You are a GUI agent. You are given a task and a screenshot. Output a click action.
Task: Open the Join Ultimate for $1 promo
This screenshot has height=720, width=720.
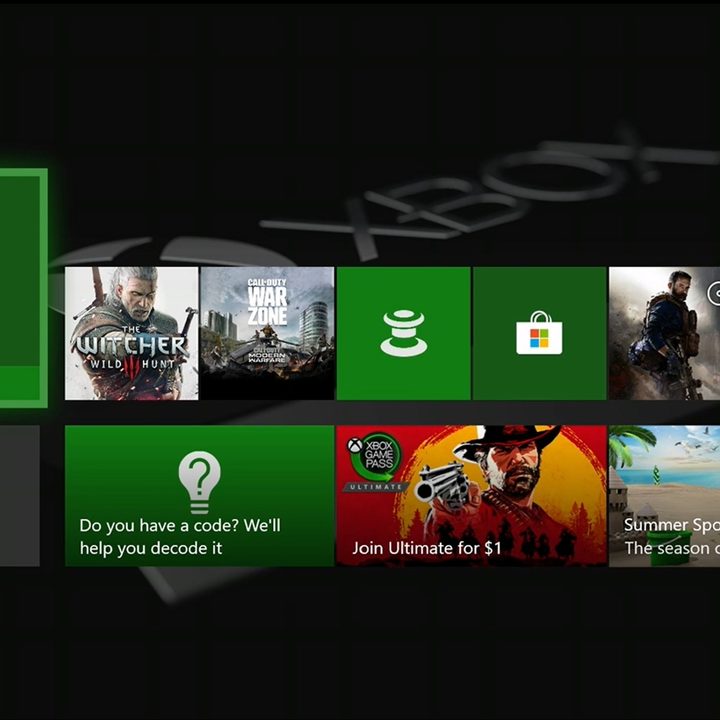(x=472, y=496)
